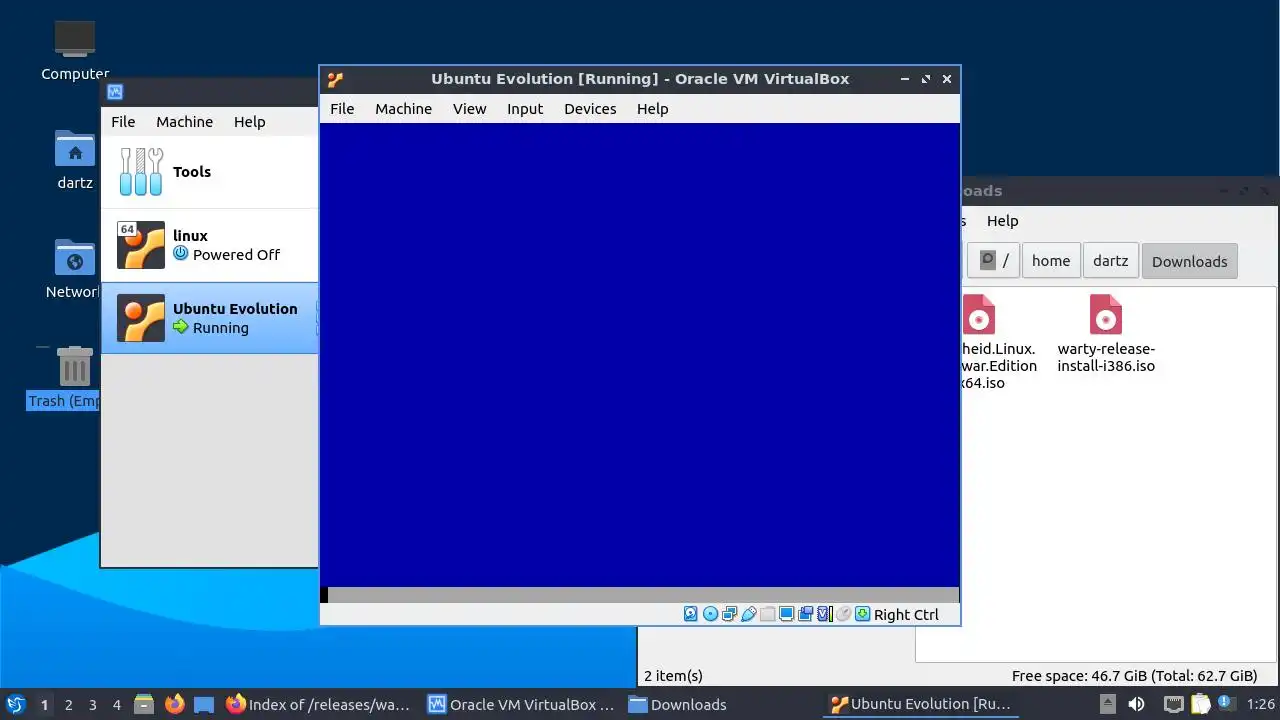Switch to Oracle VM VirtualBox taskbar entry
The width and height of the screenshot is (1280, 720).
tap(521, 704)
